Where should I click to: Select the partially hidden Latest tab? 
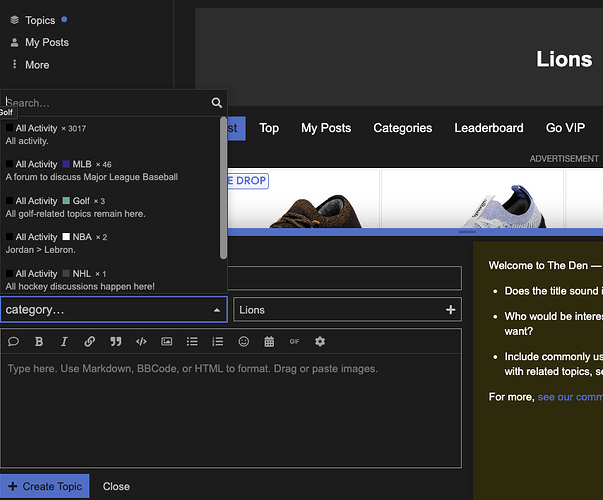point(237,128)
